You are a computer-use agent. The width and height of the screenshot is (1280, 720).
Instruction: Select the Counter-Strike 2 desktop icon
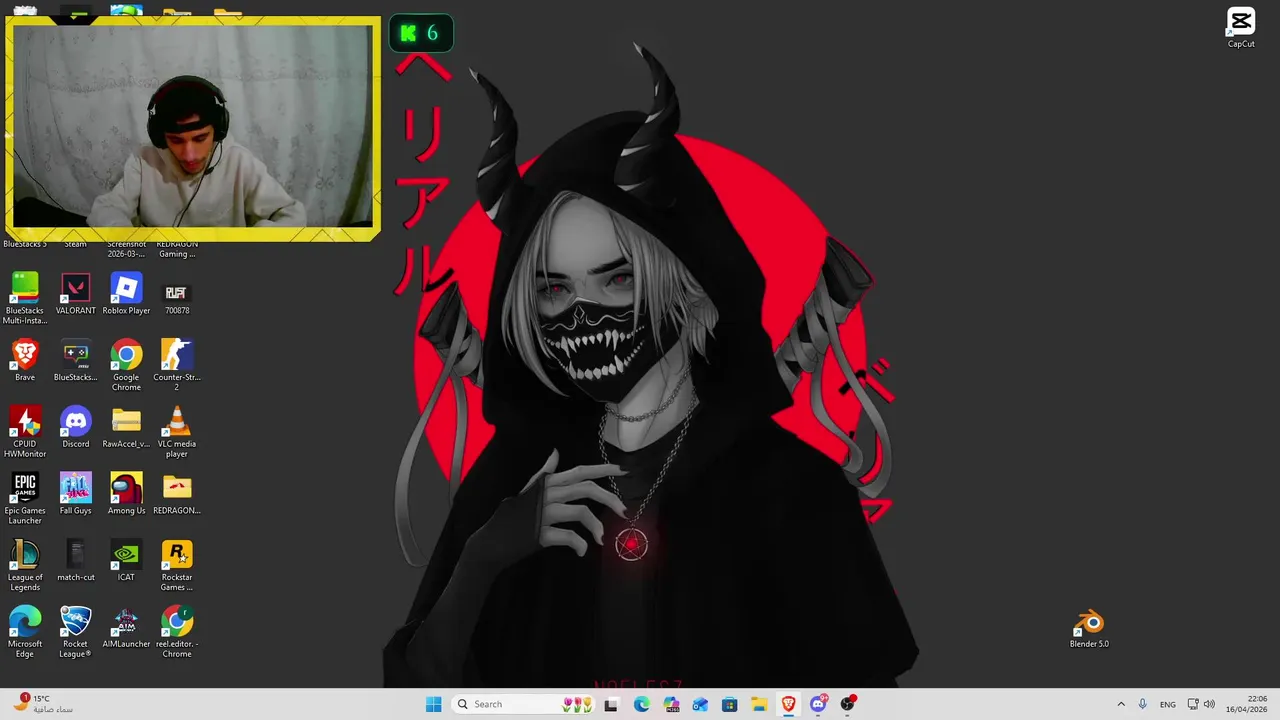(177, 365)
